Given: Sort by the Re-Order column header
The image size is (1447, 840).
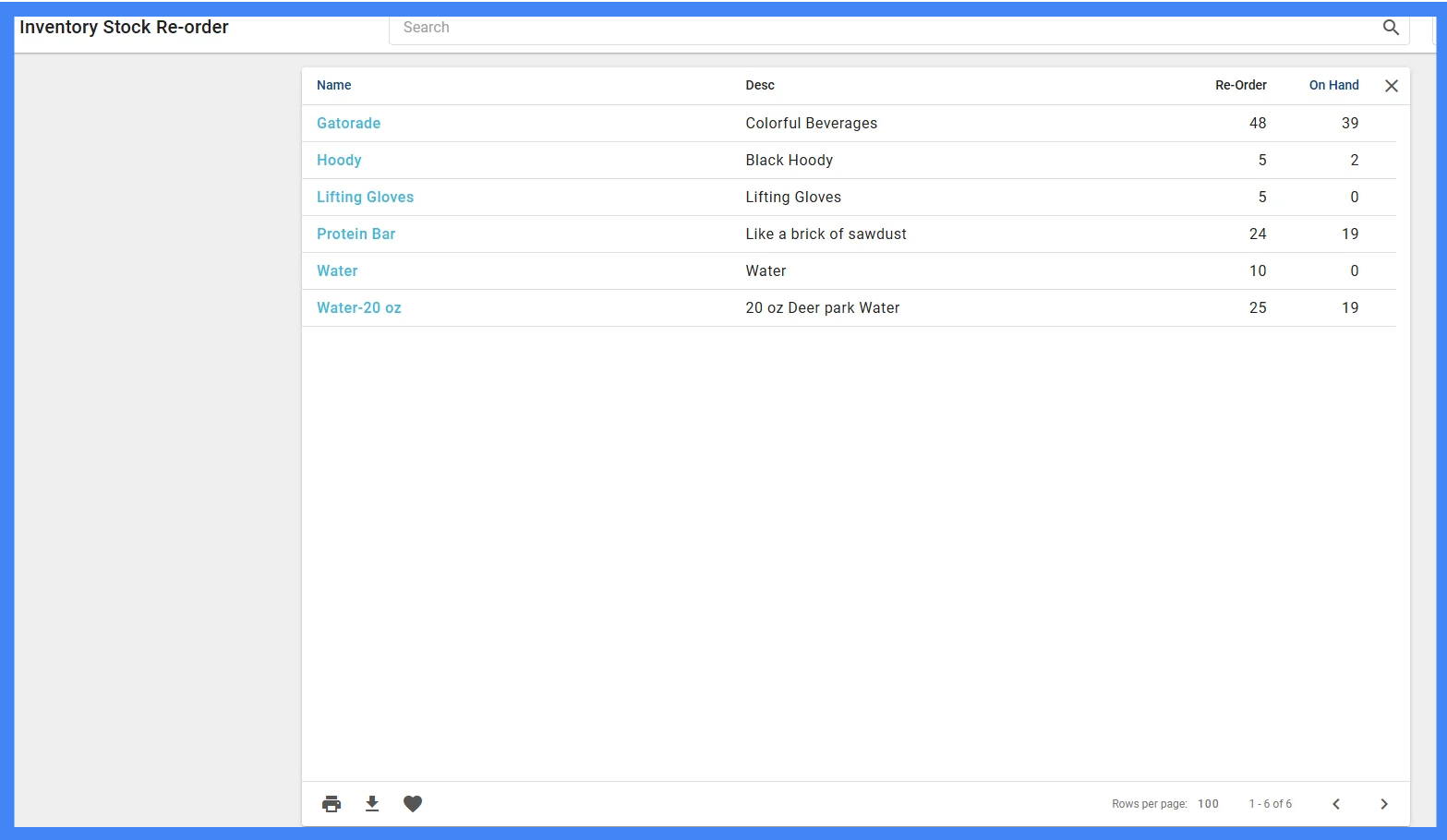Looking at the screenshot, I should pos(1240,85).
